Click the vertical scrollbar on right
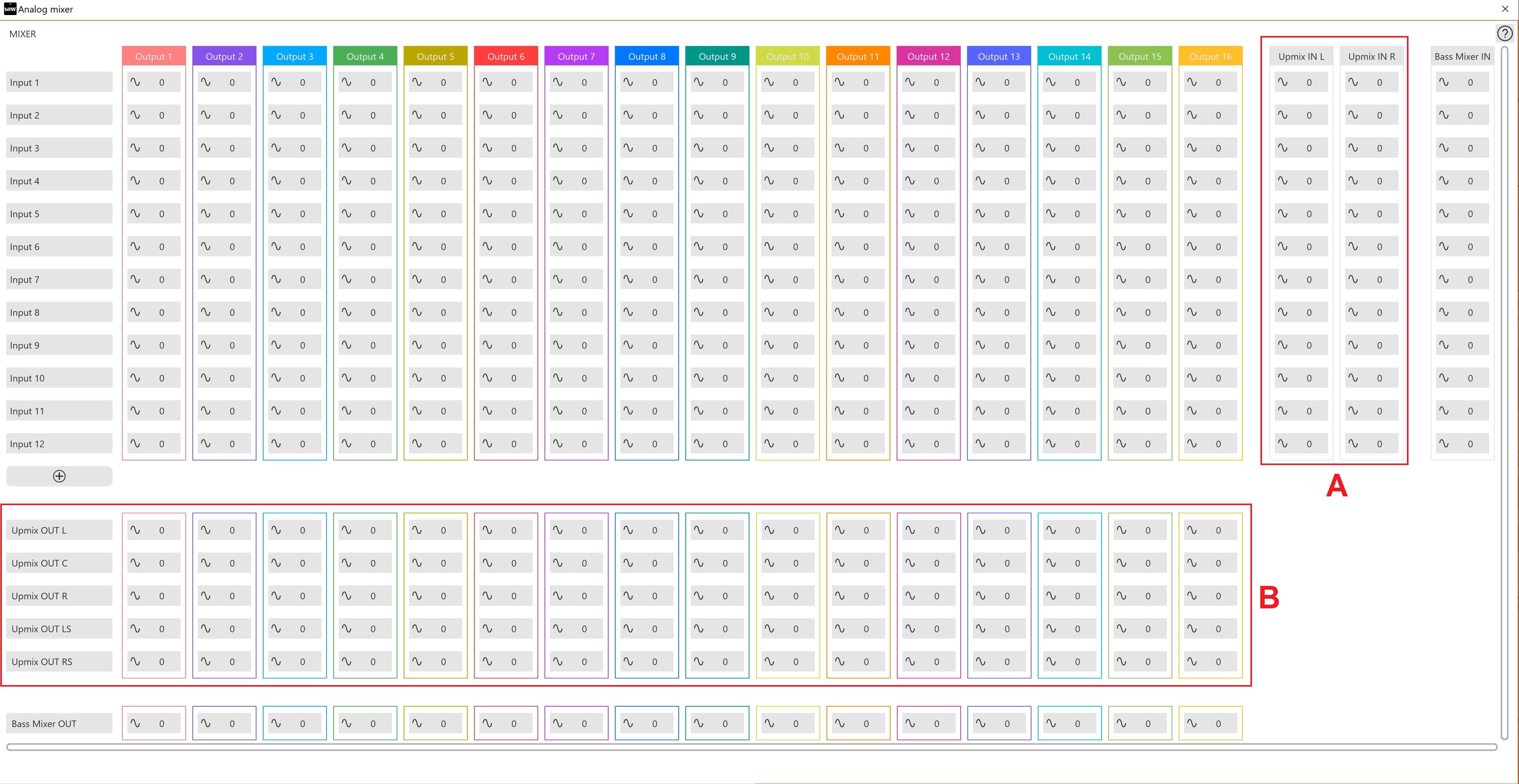Viewport: 1519px width, 784px height. [x=1504, y=389]
